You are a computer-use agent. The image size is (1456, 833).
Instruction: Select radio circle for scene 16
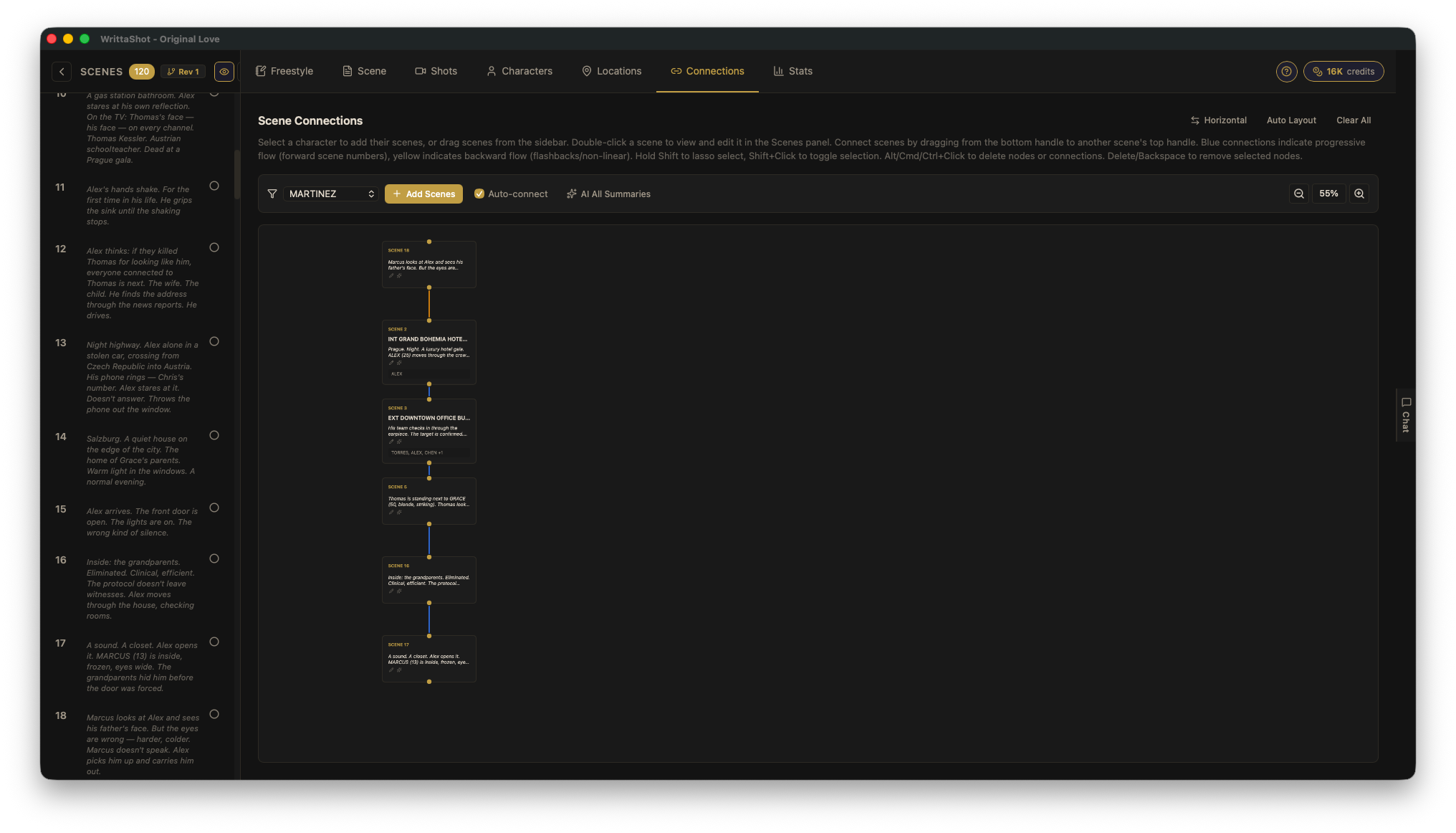coord(214,559)
